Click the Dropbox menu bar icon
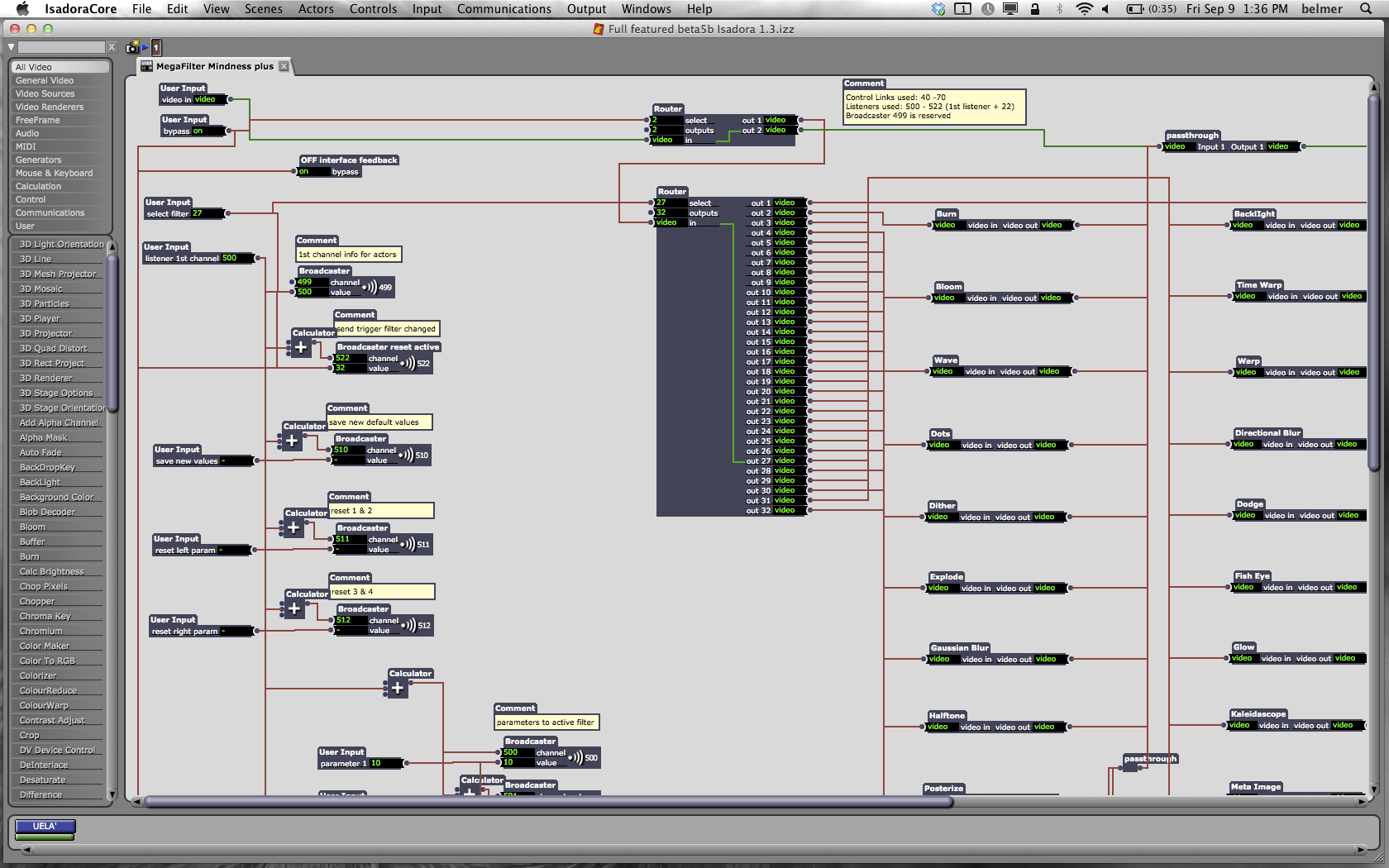This screenshot has height=868, width=1389. (x=938, y=9)
